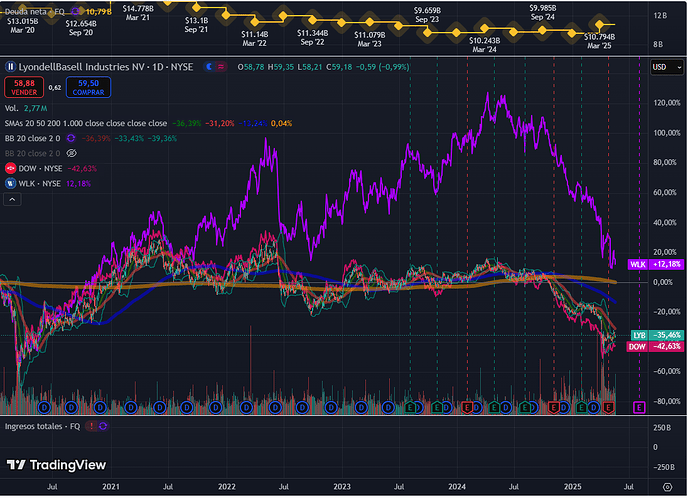Click the LyondellBasell symbol logo icon
This screenshot has height=500, width=687.
10,67
